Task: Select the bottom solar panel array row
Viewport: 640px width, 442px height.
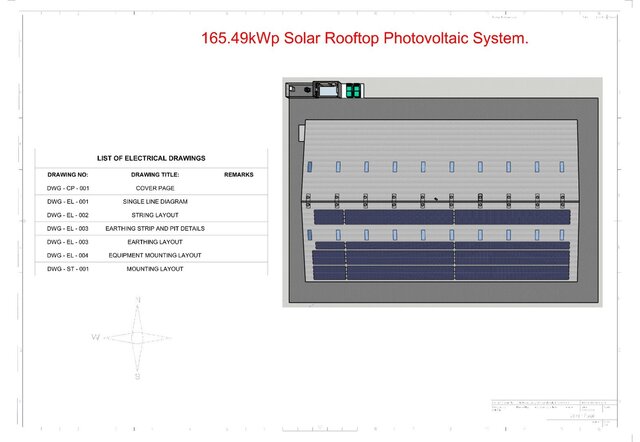Action: pyautogui.click(x=441, y=273)
